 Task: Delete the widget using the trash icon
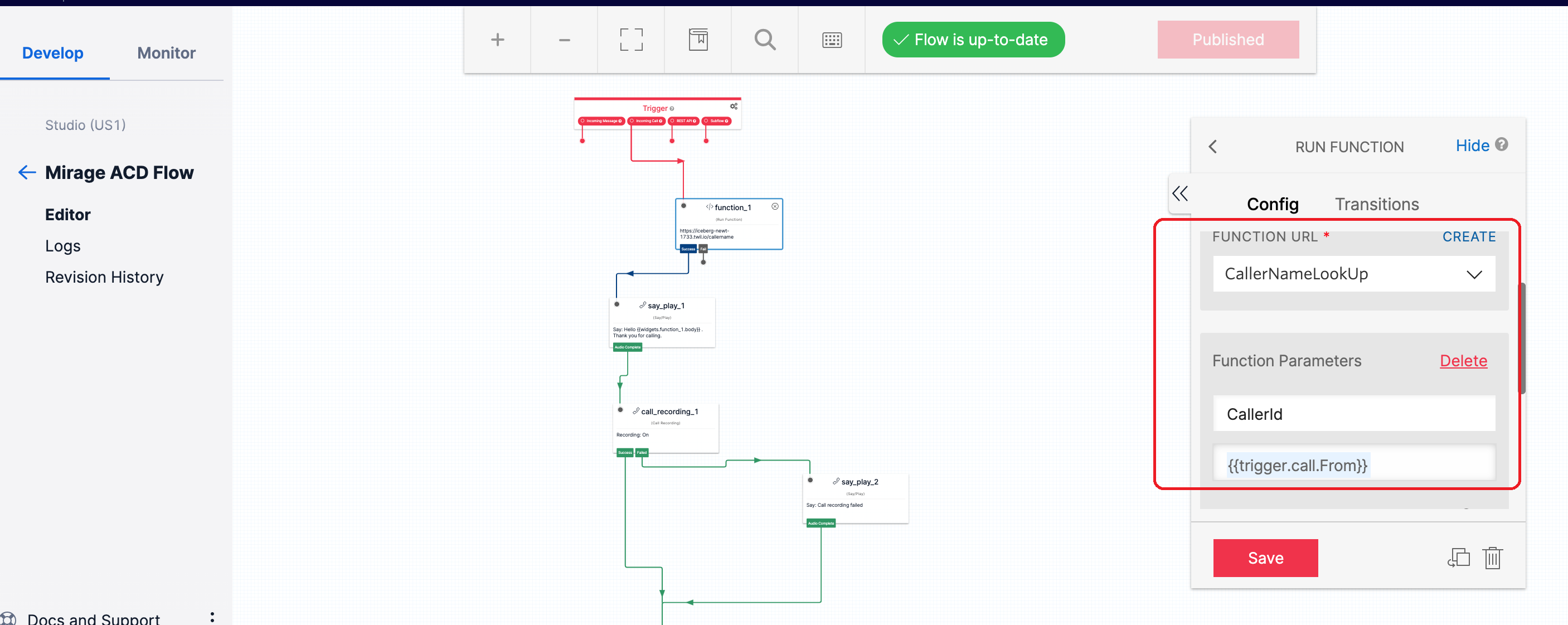1493,558
